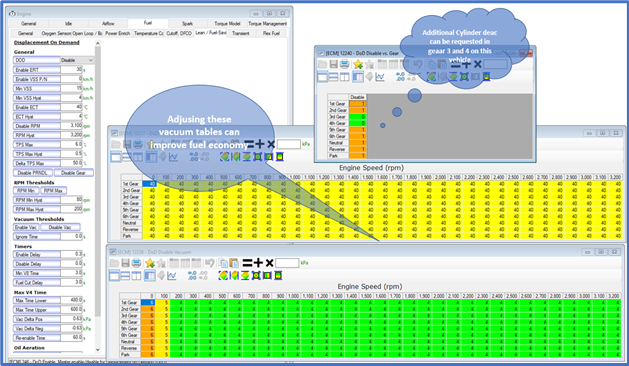The width and height of the screenshot is (629, 366).
Task: Click the scroll-down arrow of the Engine parameter list
Action: [97, 350]
